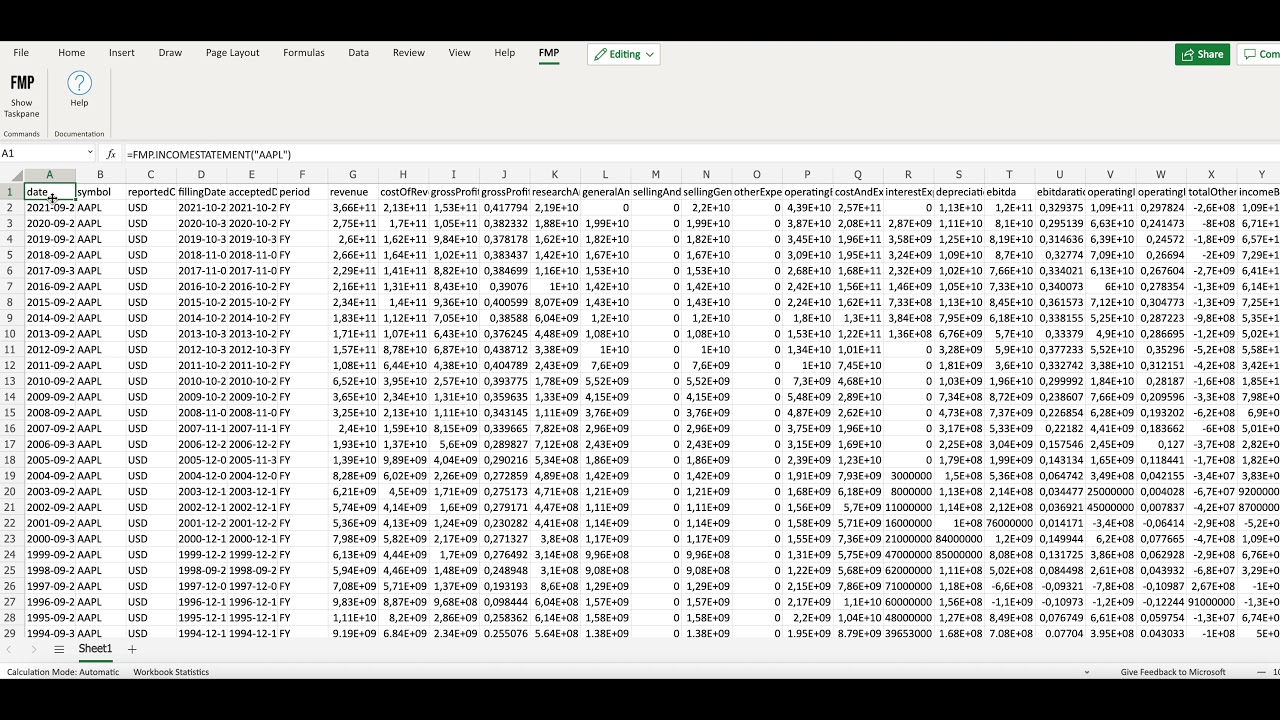
Task: Open the Formulas tab
Action: pos(303,53)
